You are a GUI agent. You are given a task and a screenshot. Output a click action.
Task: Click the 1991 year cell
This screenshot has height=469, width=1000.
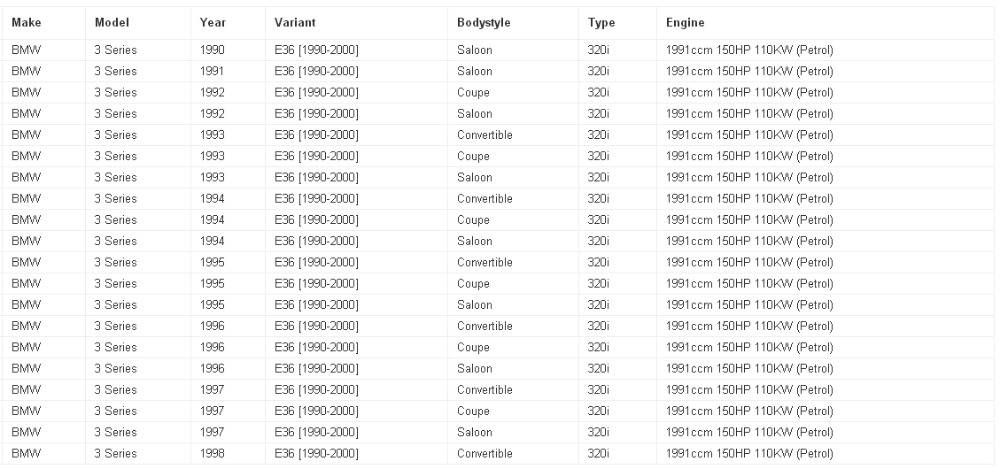tap(212, 71)
